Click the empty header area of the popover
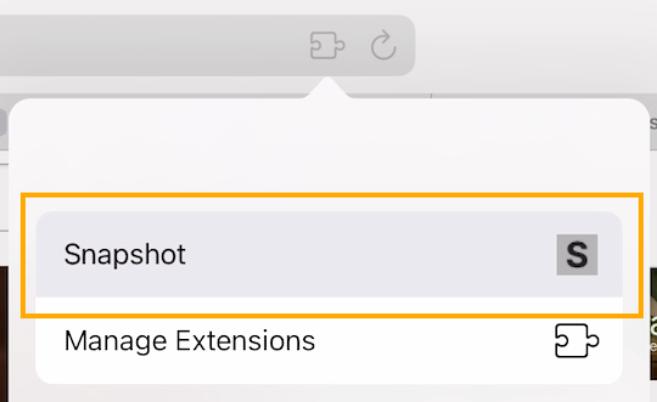This screenshot has width=657, height=402. (x=329, y=150)
